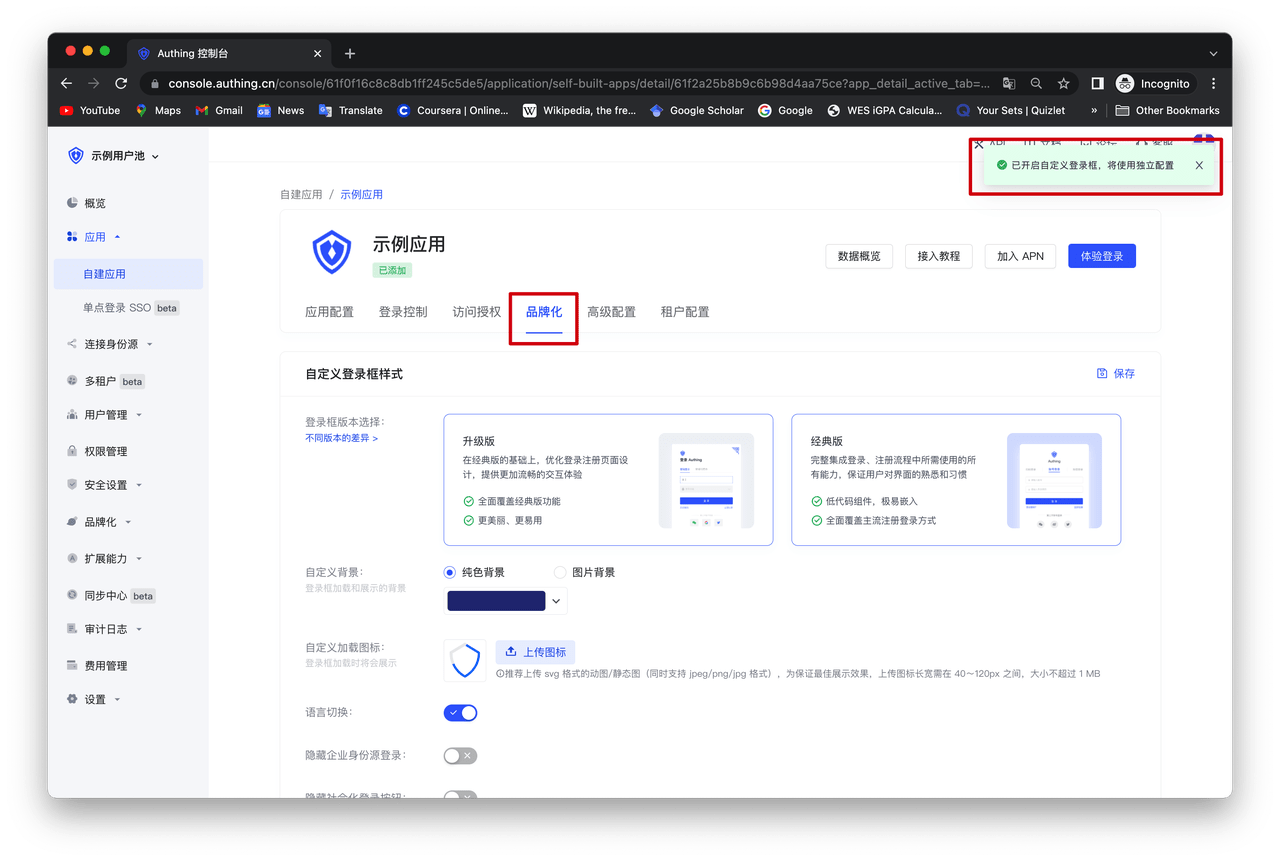Select the 图片背景 radio option

click(x=560, y=573)
